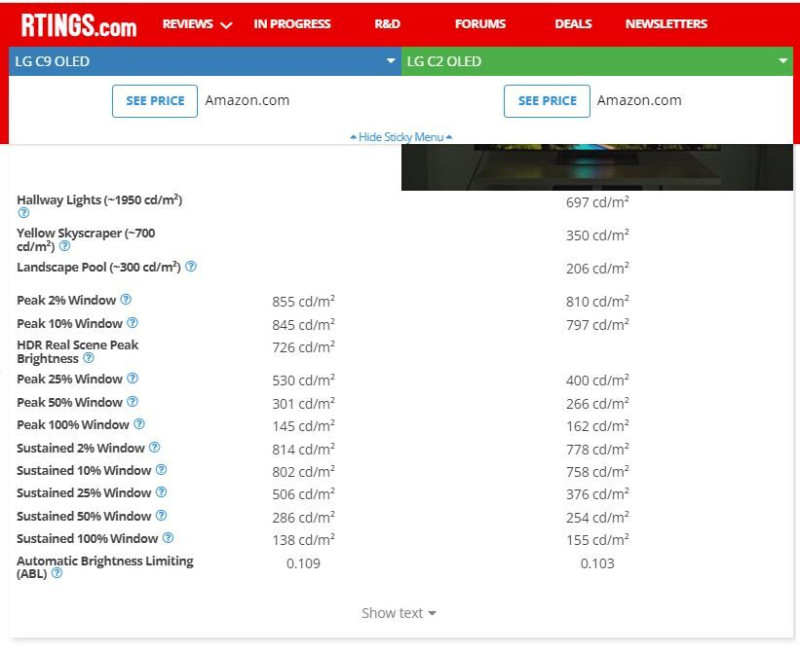Open the Newsletters page
This screenshot has height=652, width=800.
pos(666,24)
